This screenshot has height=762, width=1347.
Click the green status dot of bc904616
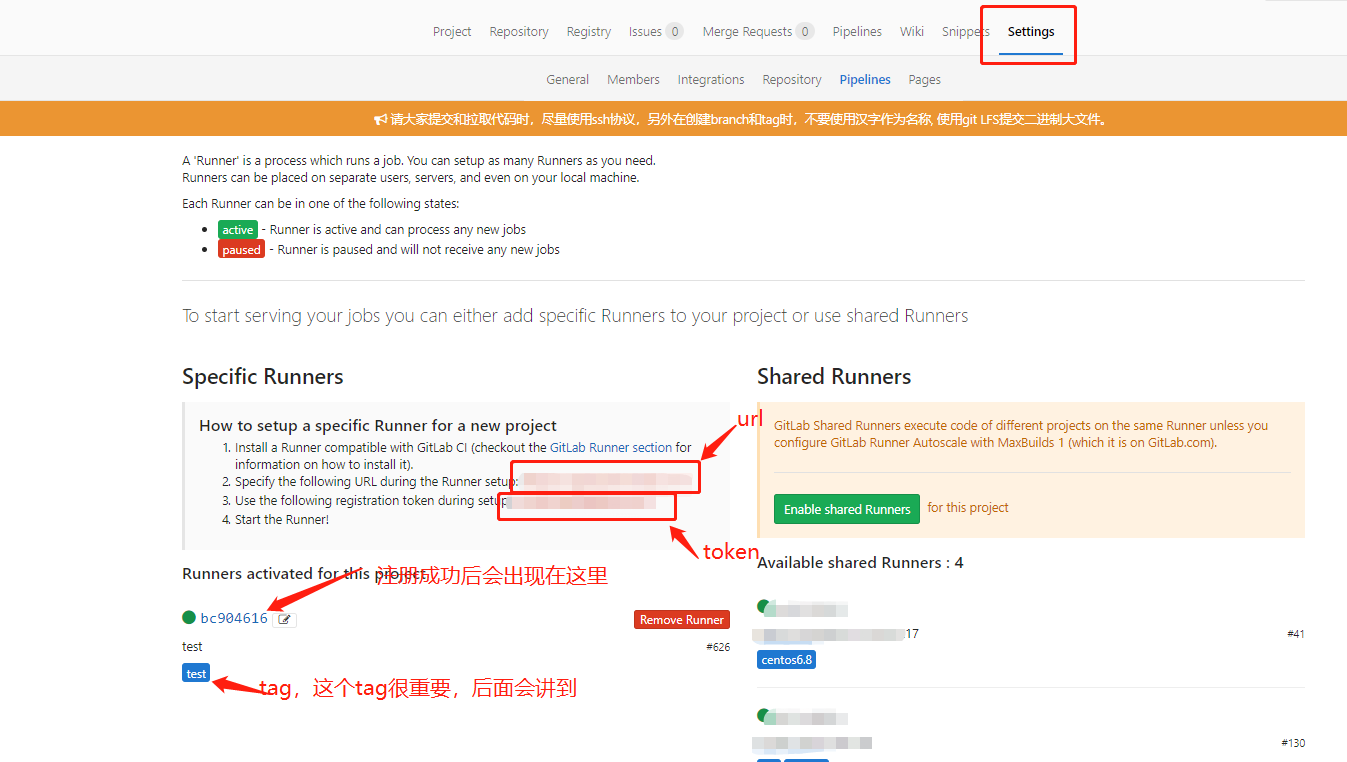189,618
